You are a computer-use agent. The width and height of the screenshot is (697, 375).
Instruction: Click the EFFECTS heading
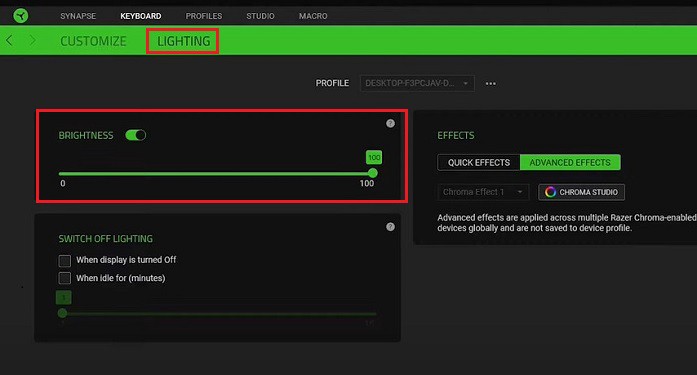click(x=456, y=136)
